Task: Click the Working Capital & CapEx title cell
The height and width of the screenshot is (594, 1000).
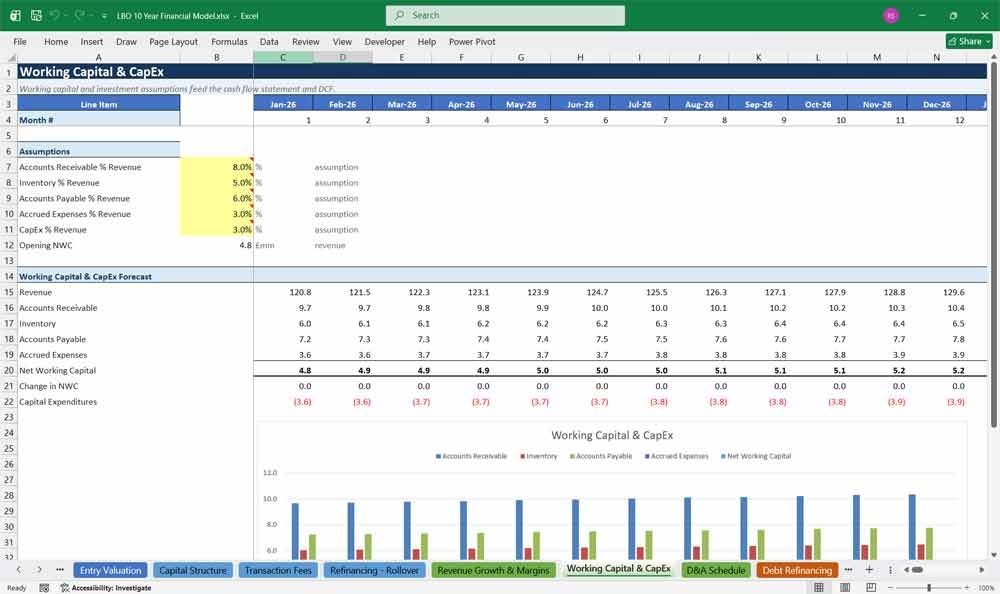Action: (x=99, y=72)
